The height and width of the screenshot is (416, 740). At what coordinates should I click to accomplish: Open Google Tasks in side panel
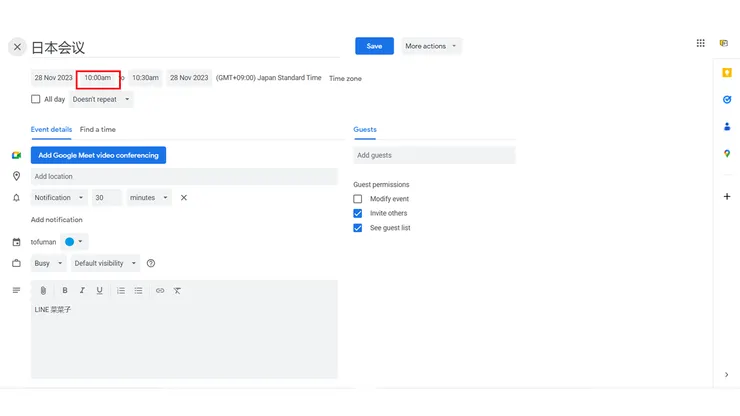(x=727, y=99)
